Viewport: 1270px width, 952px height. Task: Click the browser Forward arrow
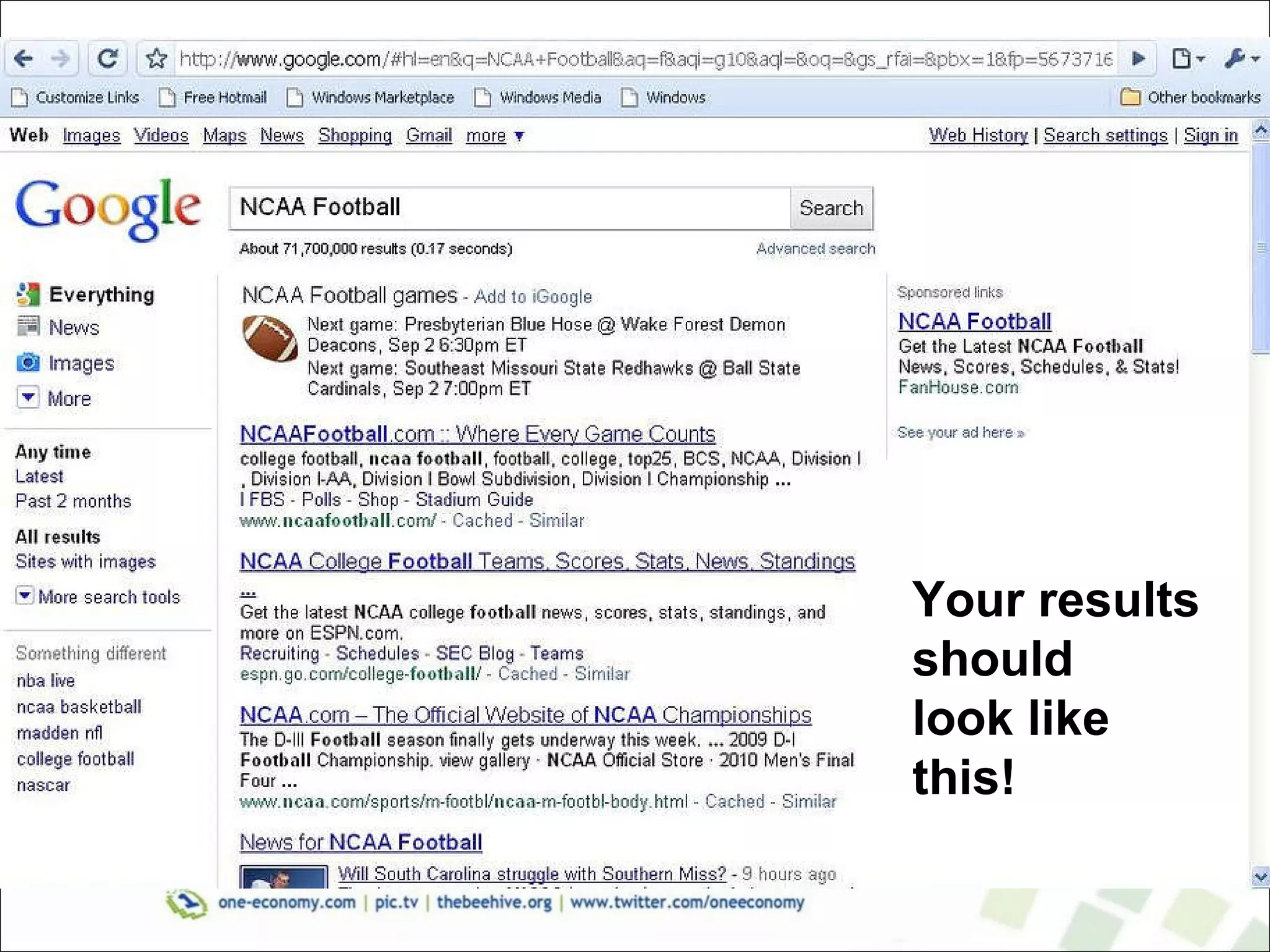pyautogui.click(x=60, y=59)
